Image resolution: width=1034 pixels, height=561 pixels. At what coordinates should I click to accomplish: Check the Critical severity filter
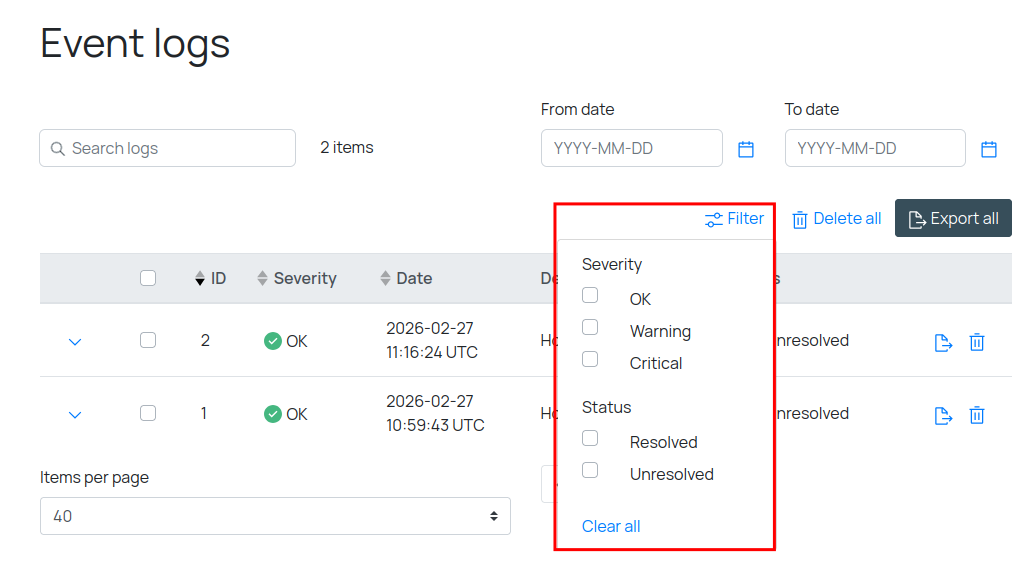point(590,359)
